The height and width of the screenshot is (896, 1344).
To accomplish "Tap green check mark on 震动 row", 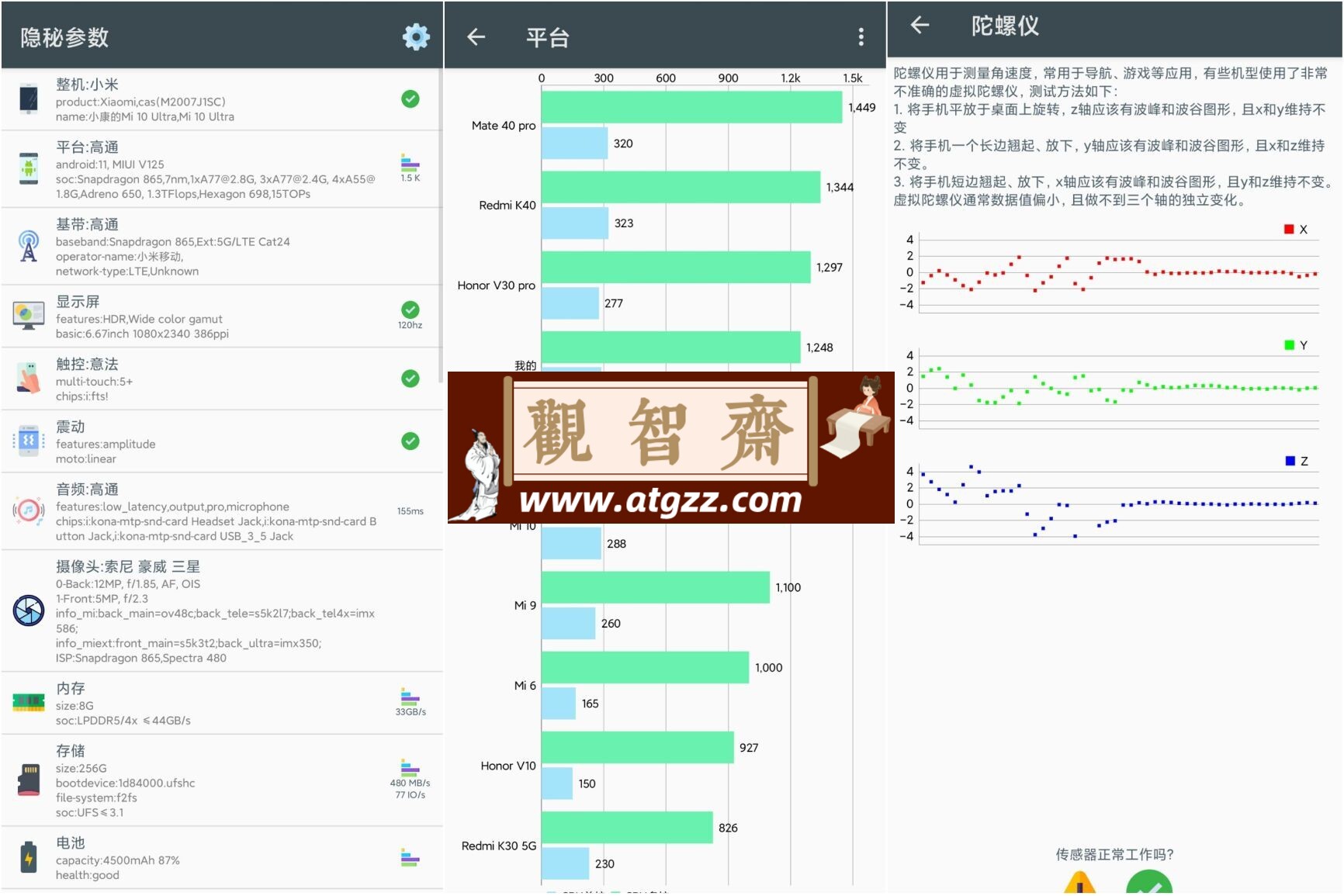I will click(410, 441).
